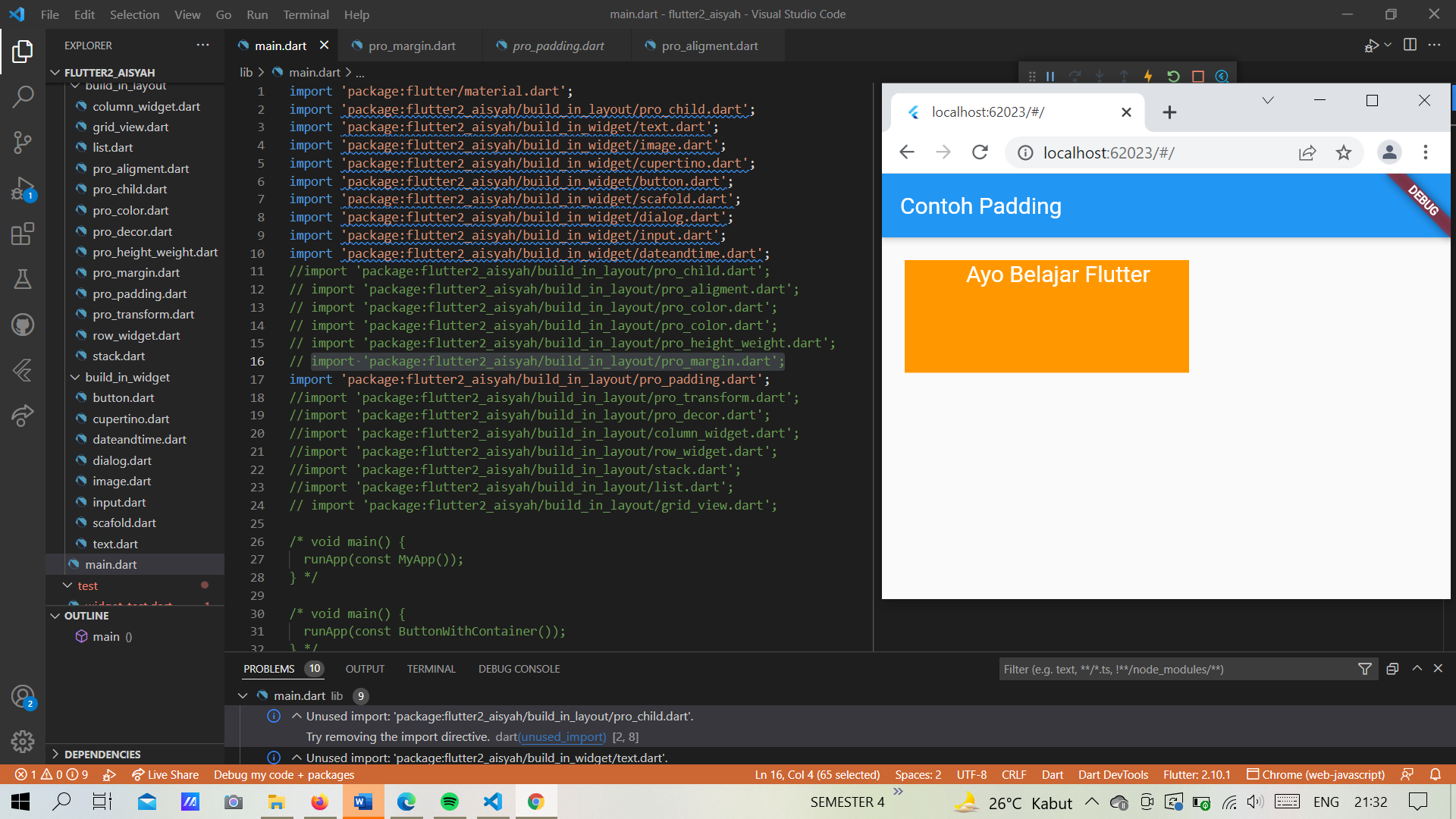This screenshot has width=1456, height=819.
Task: Restart the debug session
Action: point(1173,77)
